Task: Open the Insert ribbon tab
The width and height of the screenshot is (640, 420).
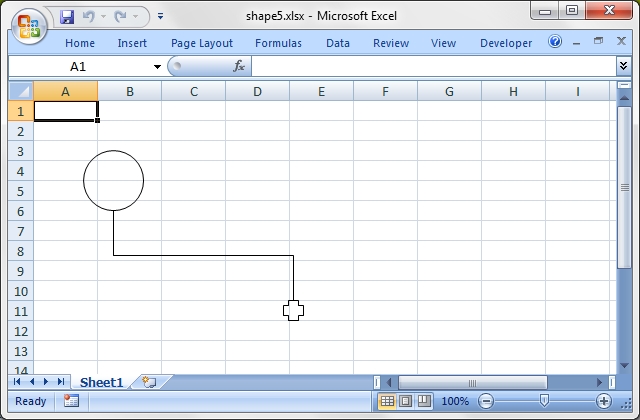Action: coord(132,43)
